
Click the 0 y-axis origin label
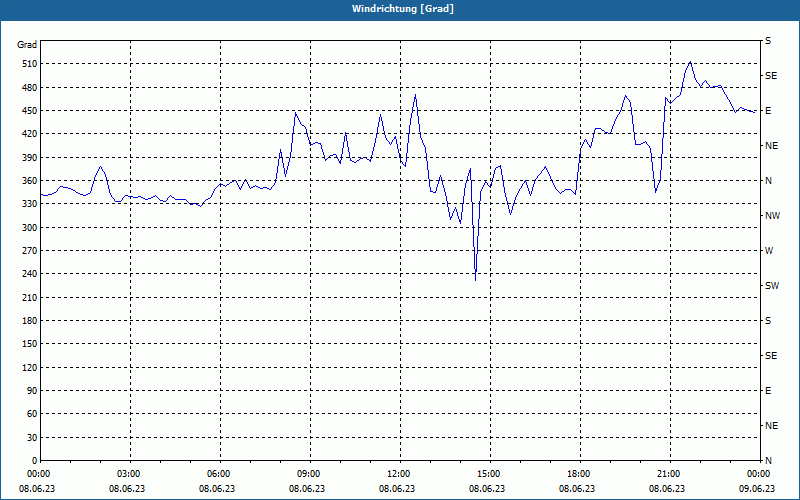34,461
